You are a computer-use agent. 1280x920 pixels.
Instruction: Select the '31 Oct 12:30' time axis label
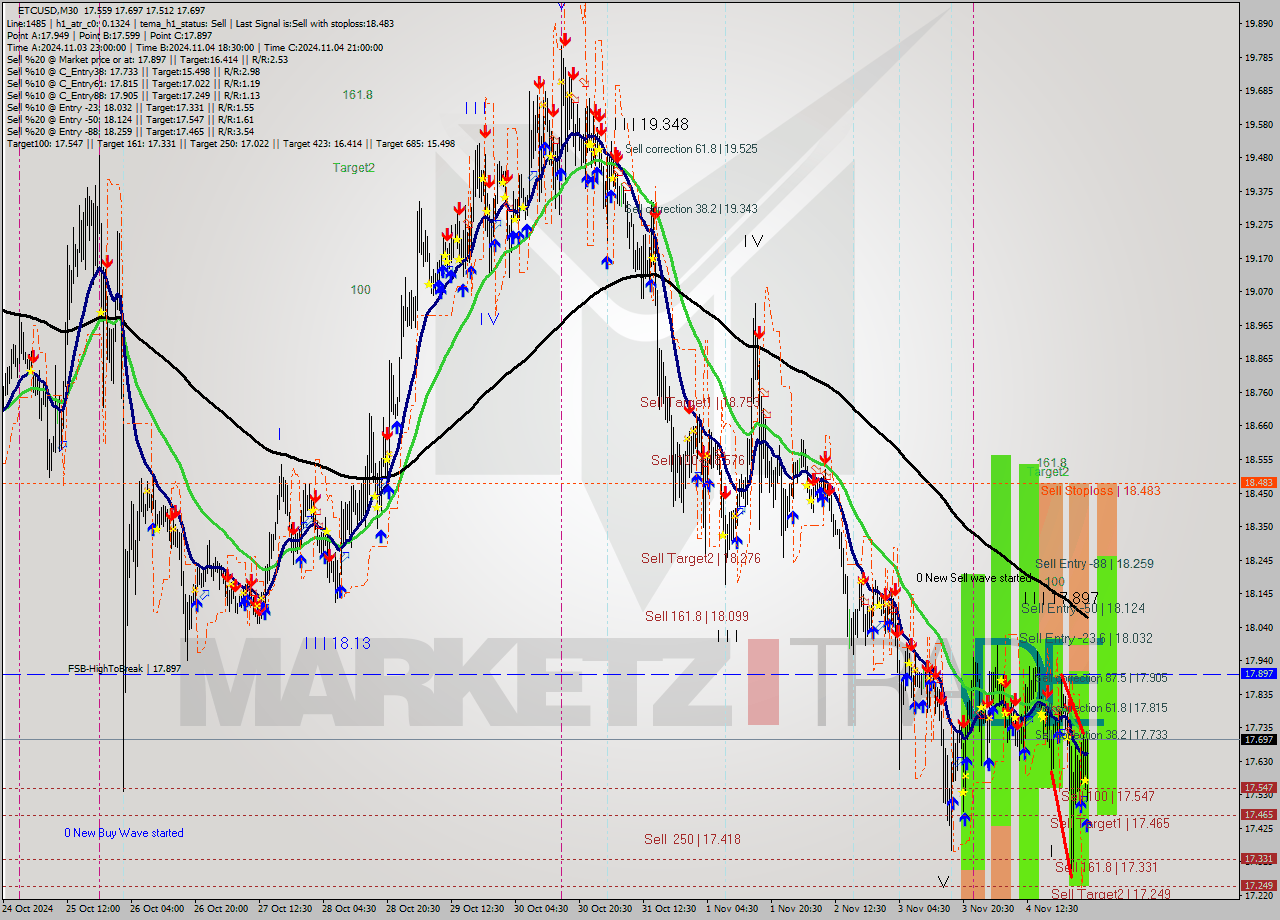[x=671, y=909]
